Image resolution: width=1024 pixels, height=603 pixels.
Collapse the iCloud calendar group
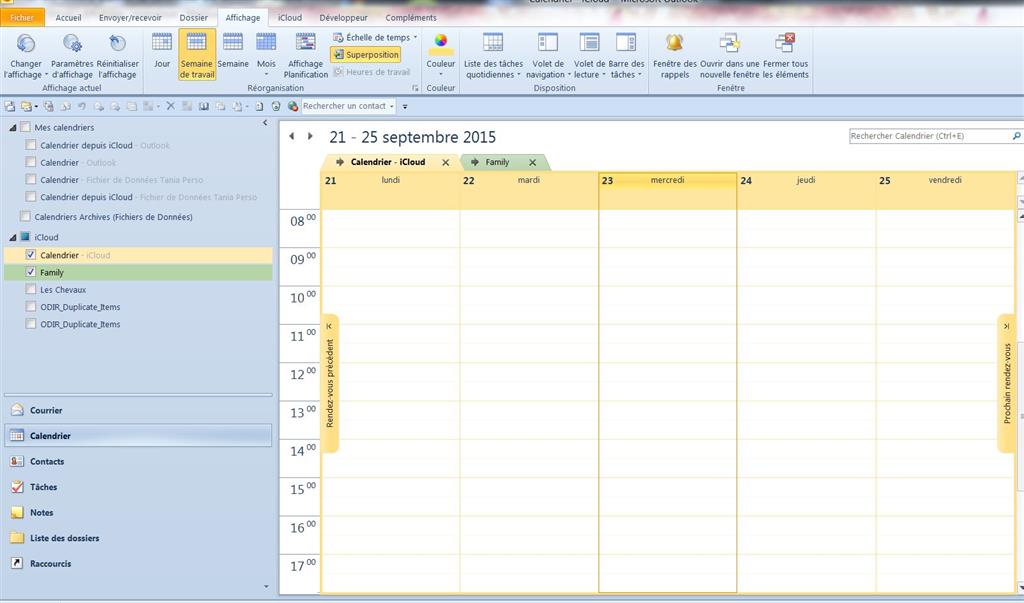coord(12,237)
